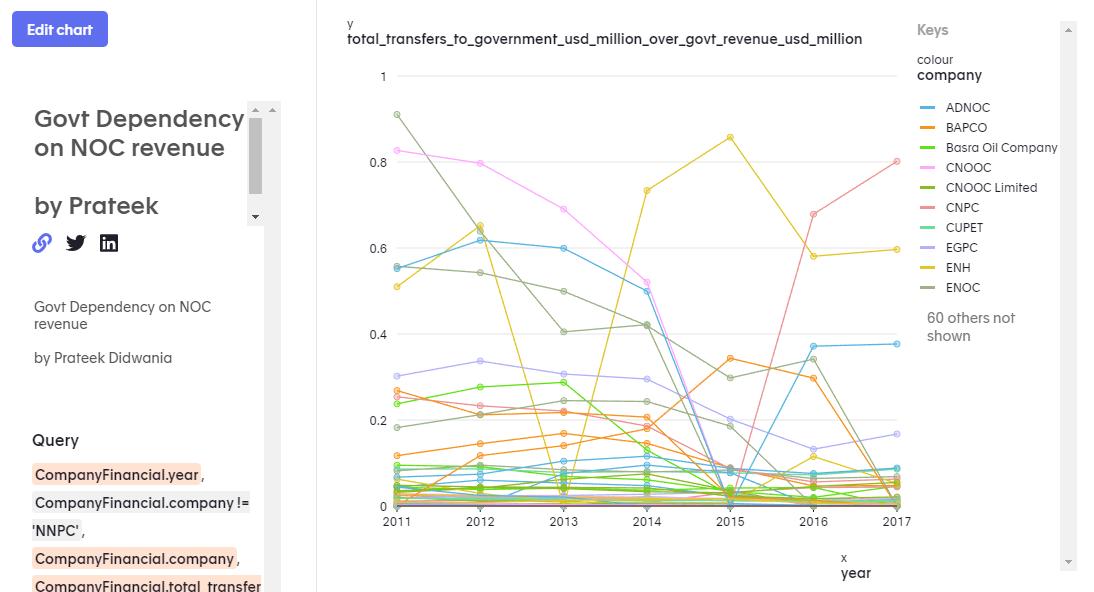Click the 0.8 y-axis tick label

pyautogui.click(x=378, y=163)
